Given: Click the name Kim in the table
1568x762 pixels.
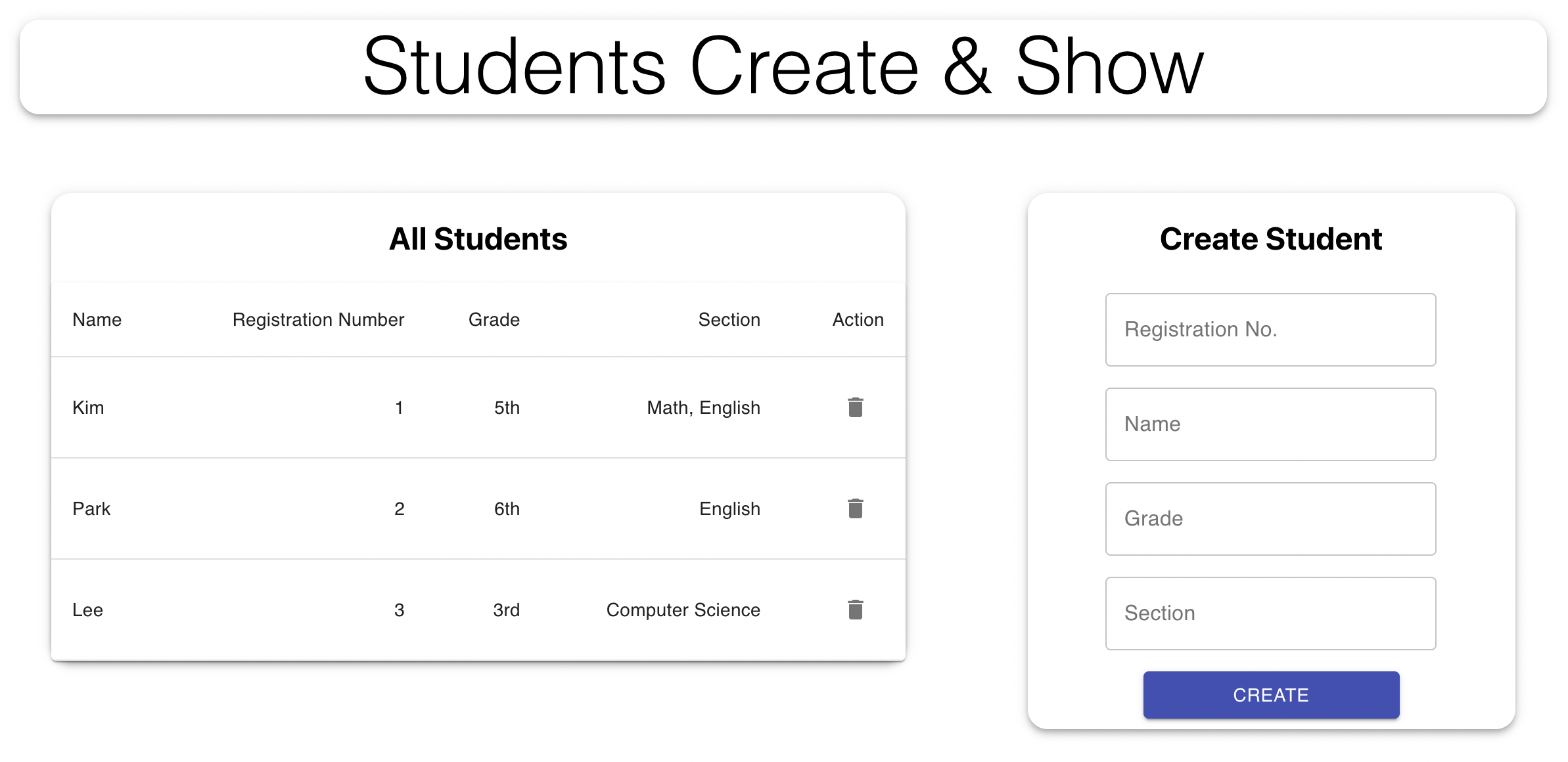Looking at the screenshot, I should pos(88,408).
